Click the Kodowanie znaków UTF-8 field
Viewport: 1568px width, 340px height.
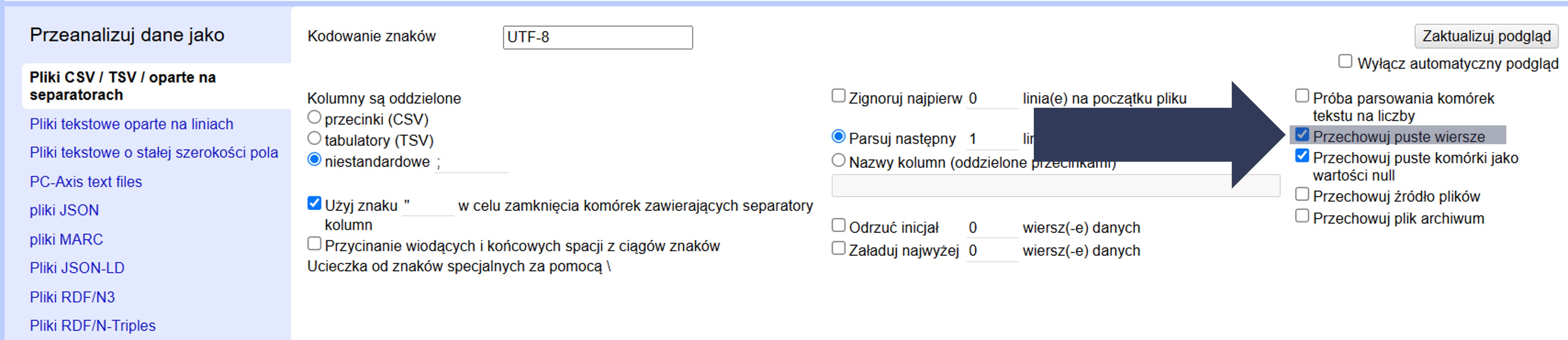(597, 38)
